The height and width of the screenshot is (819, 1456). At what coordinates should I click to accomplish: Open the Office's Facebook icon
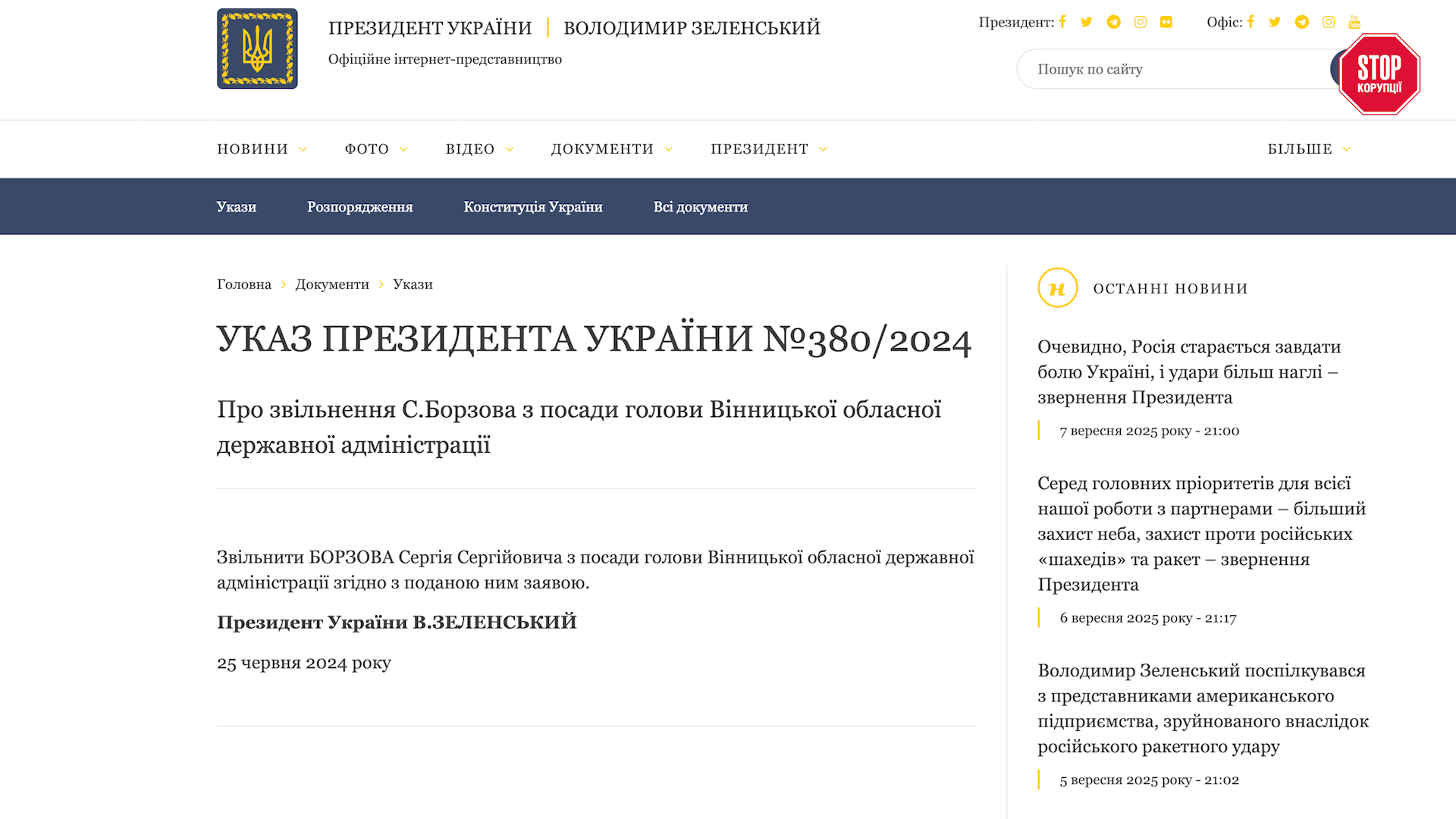click(x=1251, y=22)
